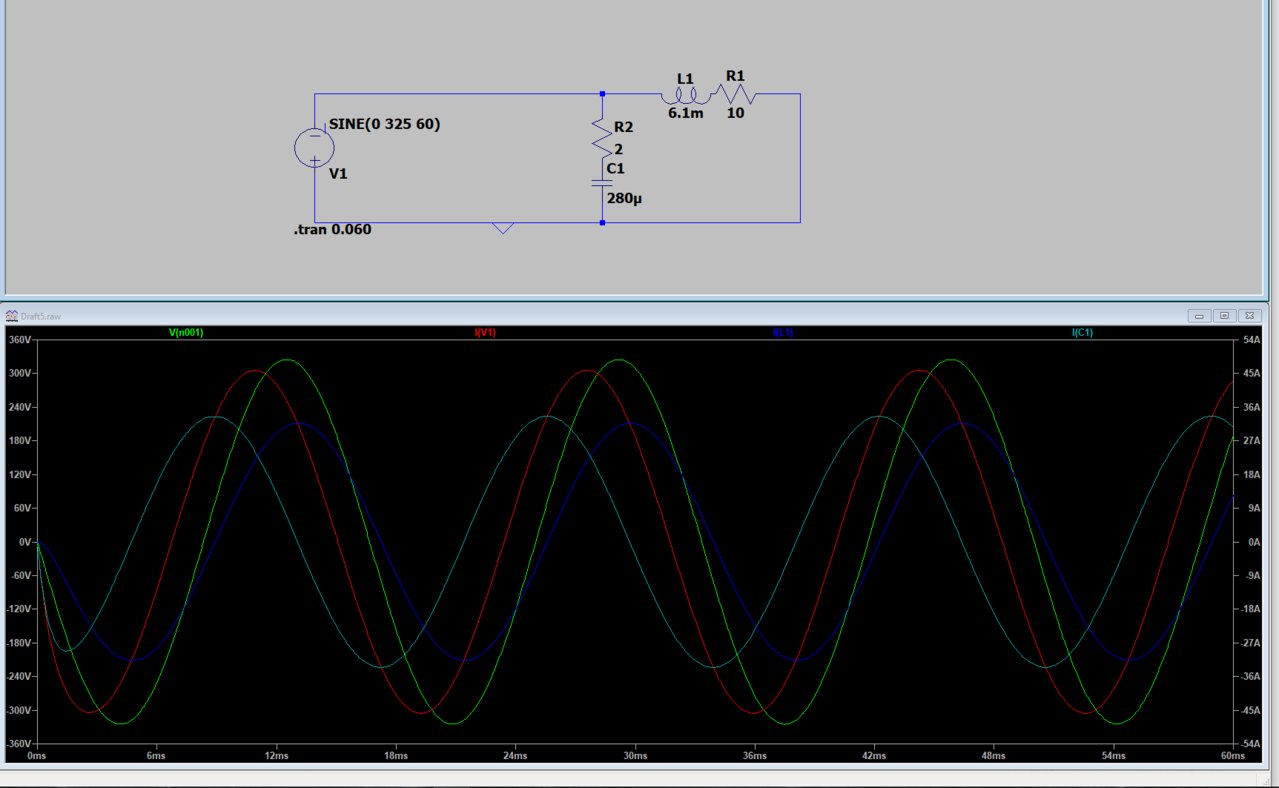Click the SINE(0 325 60) source value
The height and width of the screenshot is (788, 1279).
point(384,124)
